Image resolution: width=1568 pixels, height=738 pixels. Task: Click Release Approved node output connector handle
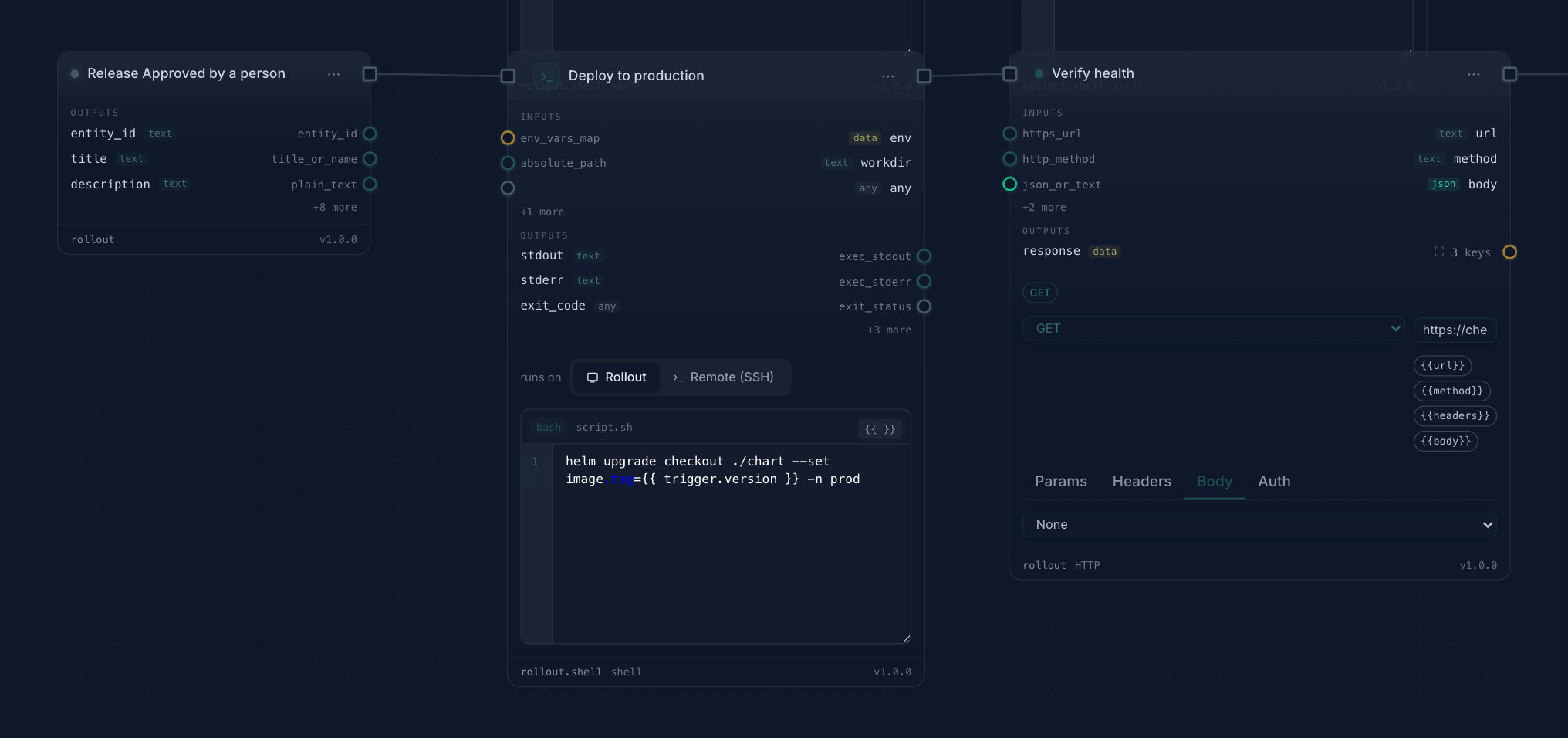pos(370,74)
